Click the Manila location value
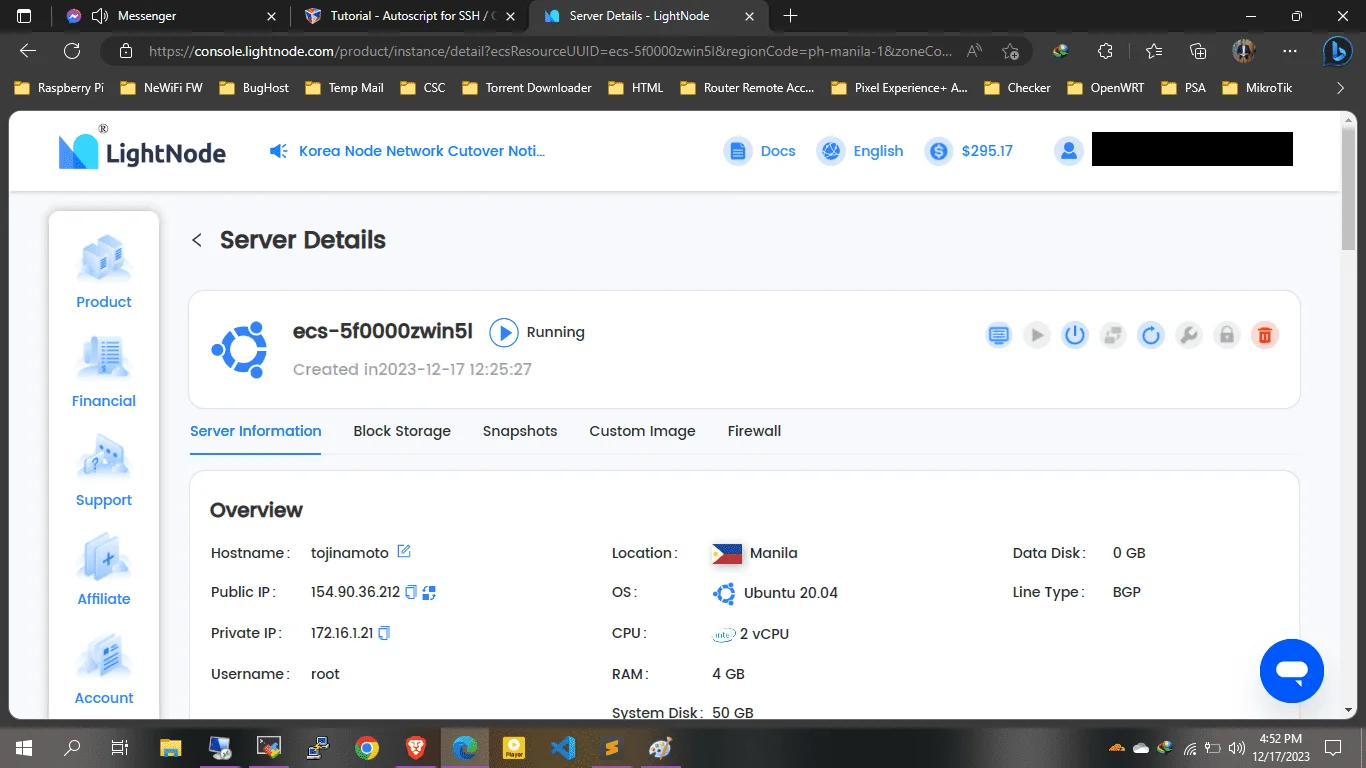Viewport: 1366px width, 768px height. (774, 553)
